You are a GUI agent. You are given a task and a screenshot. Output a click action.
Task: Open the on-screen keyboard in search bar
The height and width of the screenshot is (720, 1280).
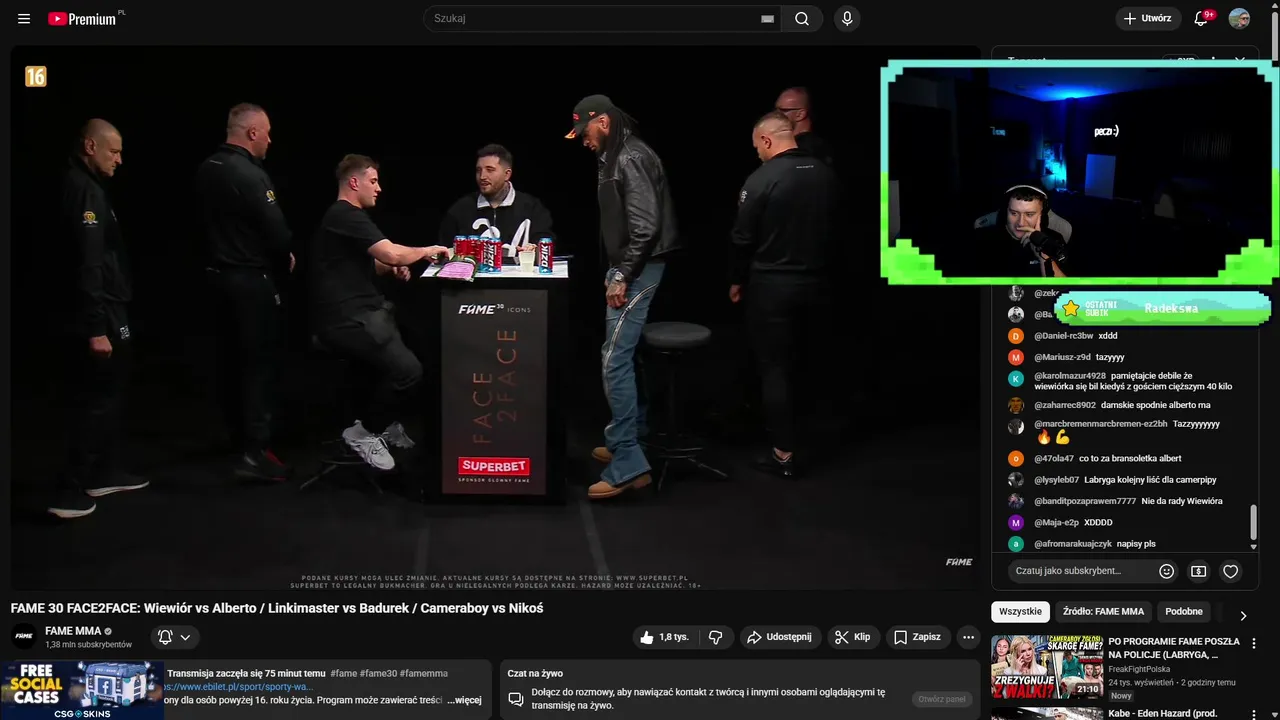coord(768,18)
